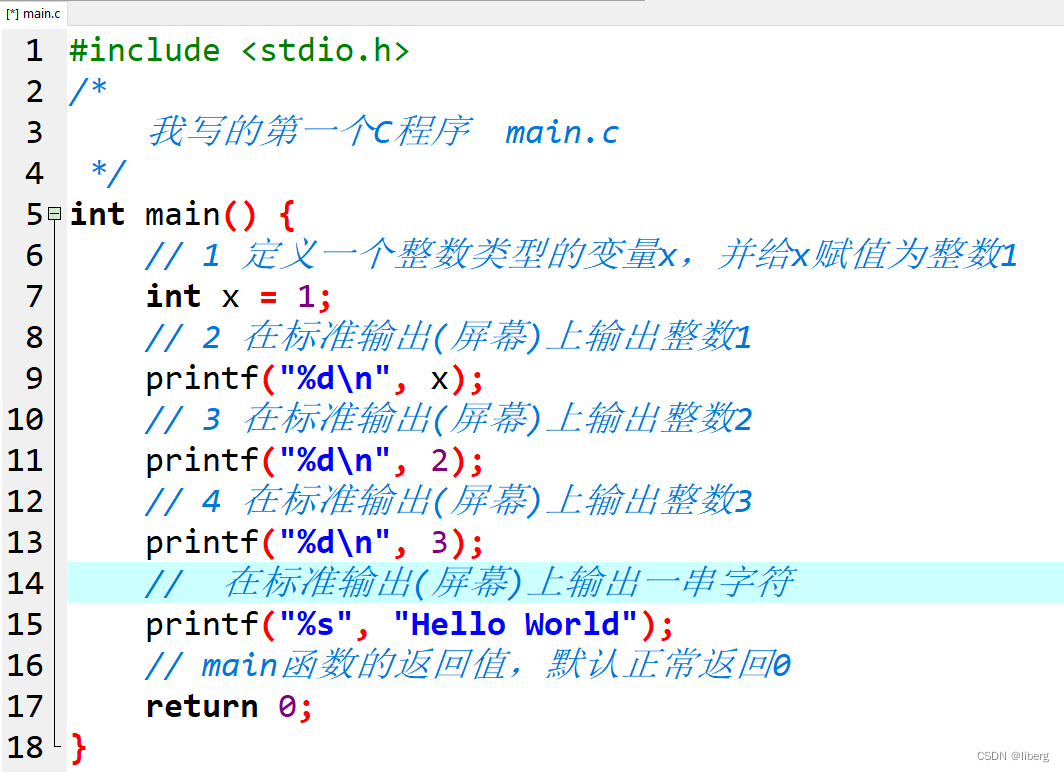
Task: Click the return 0; statement
Action: point(229,707)
